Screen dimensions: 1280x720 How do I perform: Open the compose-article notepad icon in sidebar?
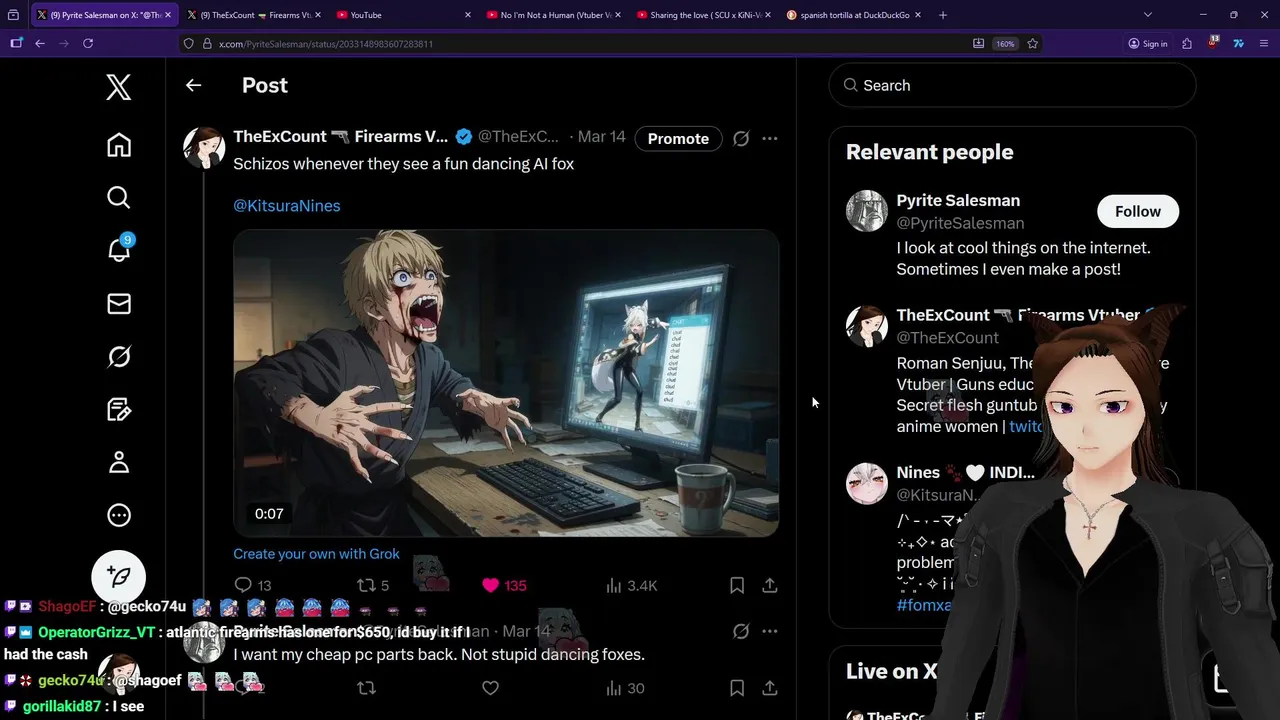click(119, 409)
